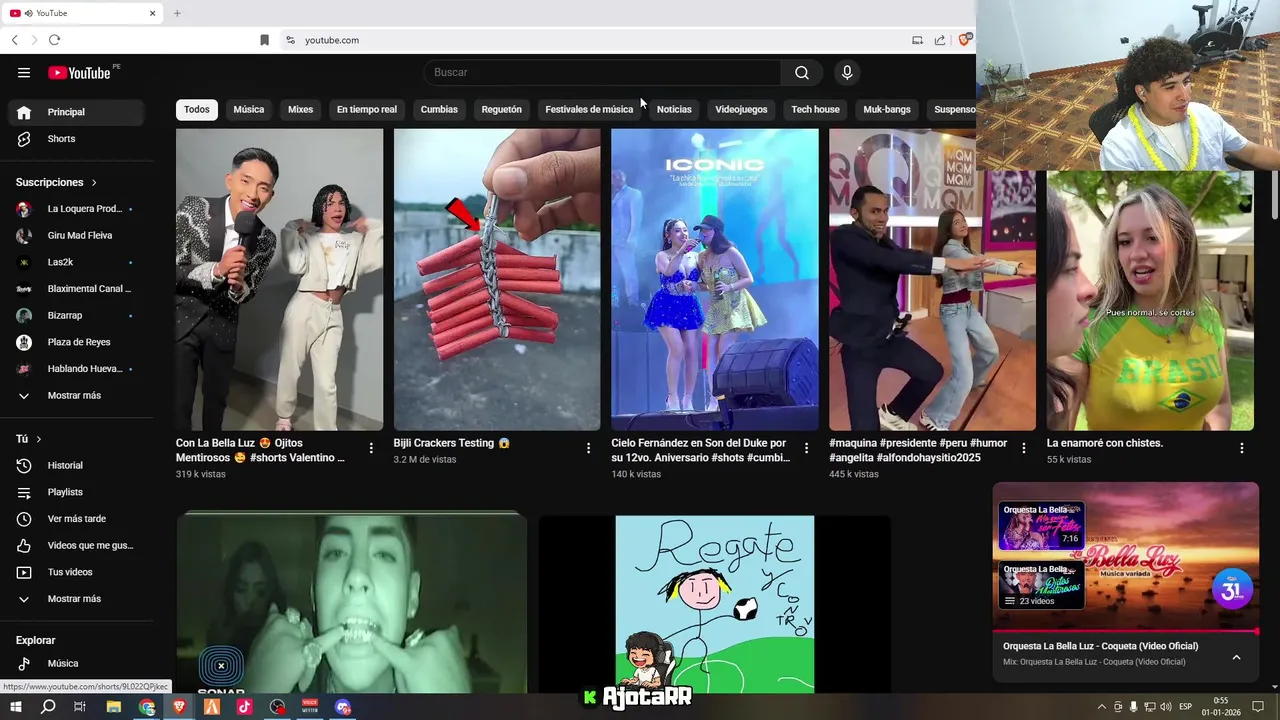Open the Suscripciones section chevron
Image resolution: width=1280 pixels, height=720 pixels.
(95, 182)
